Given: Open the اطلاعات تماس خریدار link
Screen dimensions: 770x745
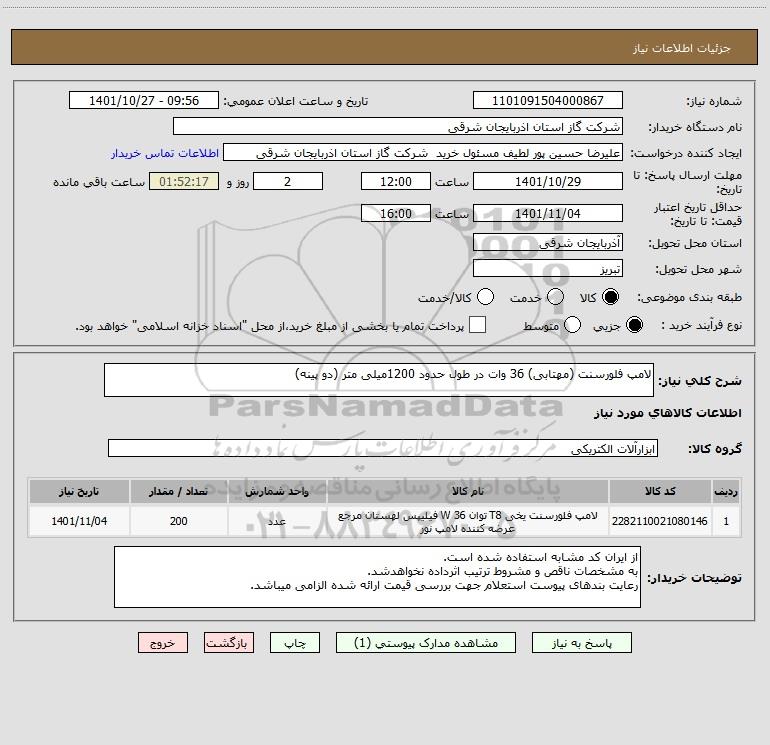Looking at the screenshot, I should (x=165, y=153).
